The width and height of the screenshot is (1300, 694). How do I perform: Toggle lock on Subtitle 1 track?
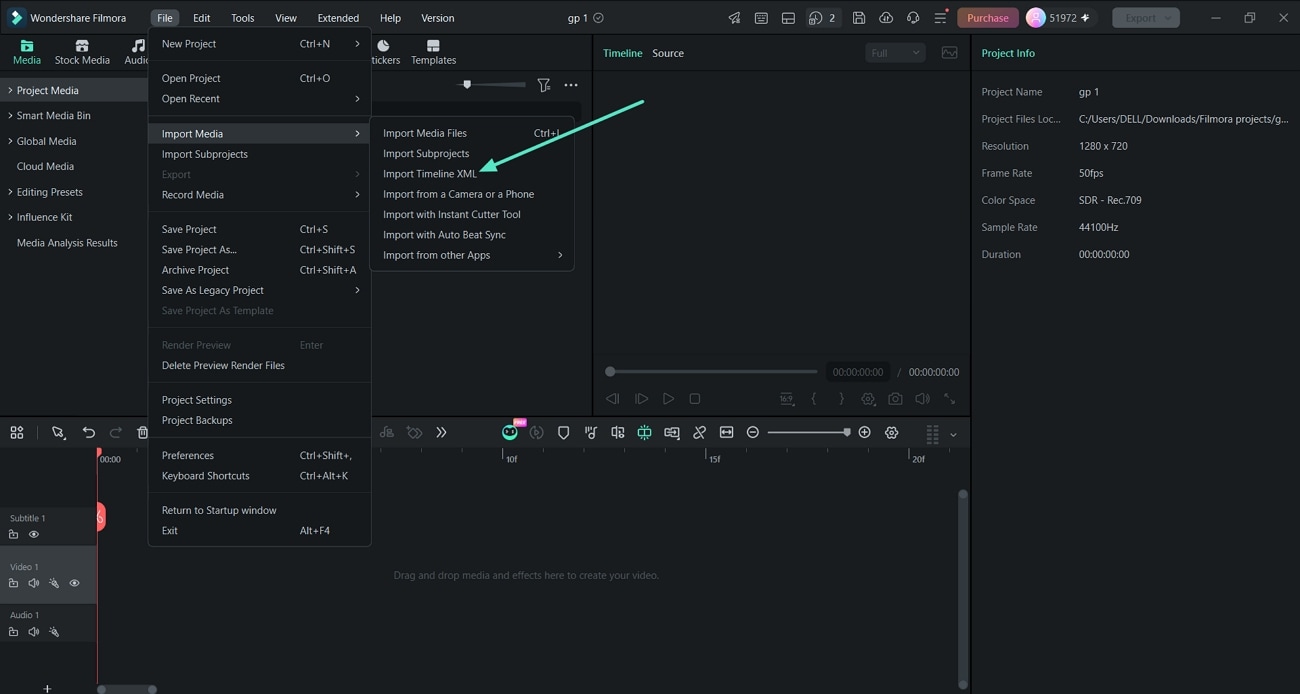point(14,535)
